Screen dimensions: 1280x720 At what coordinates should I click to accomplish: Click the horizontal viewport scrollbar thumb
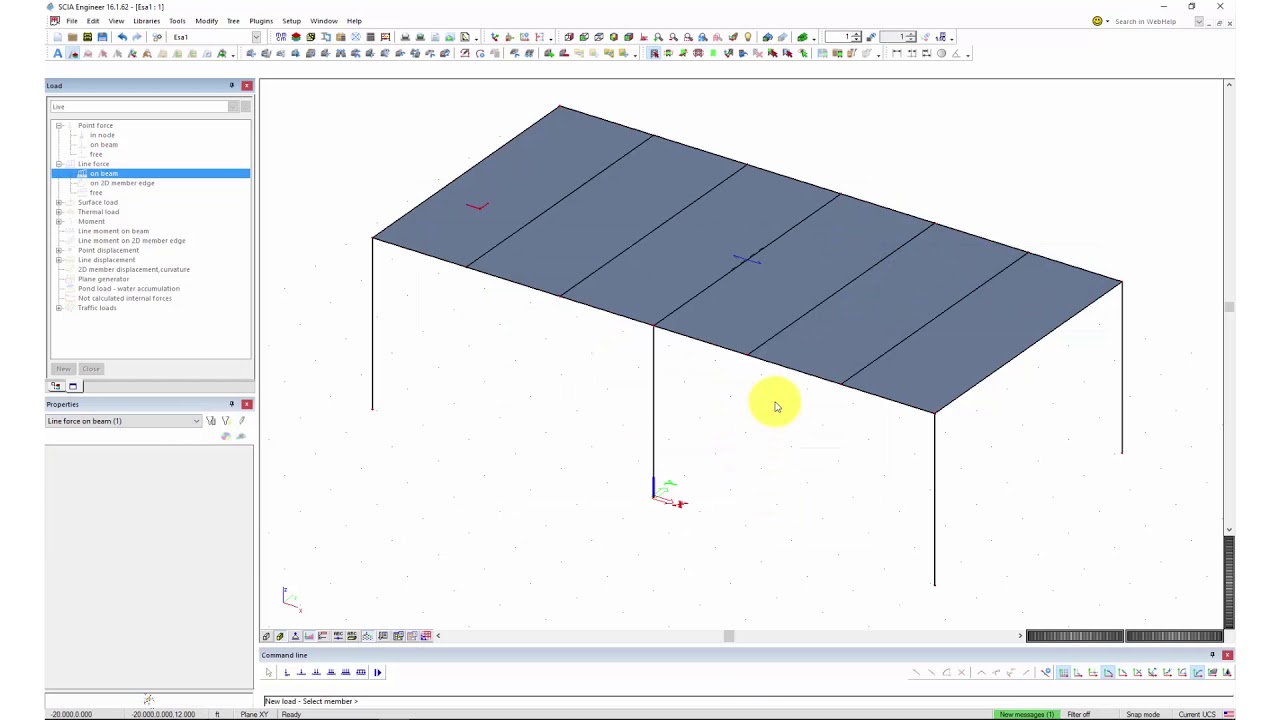point(729,636)
